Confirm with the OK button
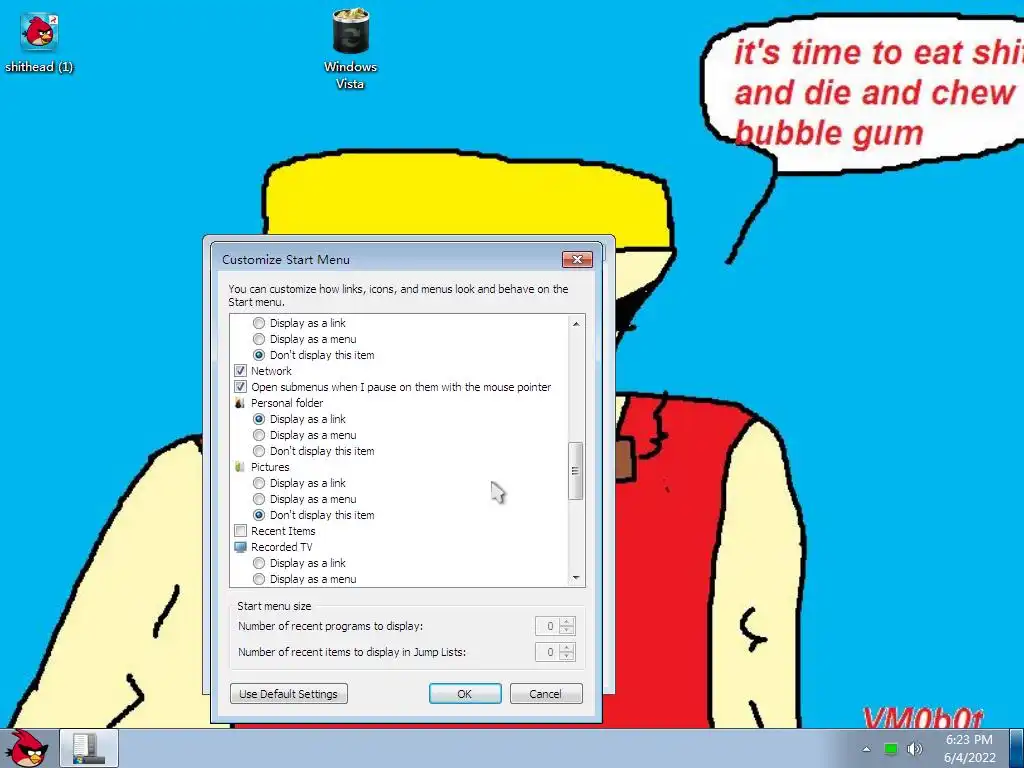Screen dimensions: 1024x768 click(465, 694)
